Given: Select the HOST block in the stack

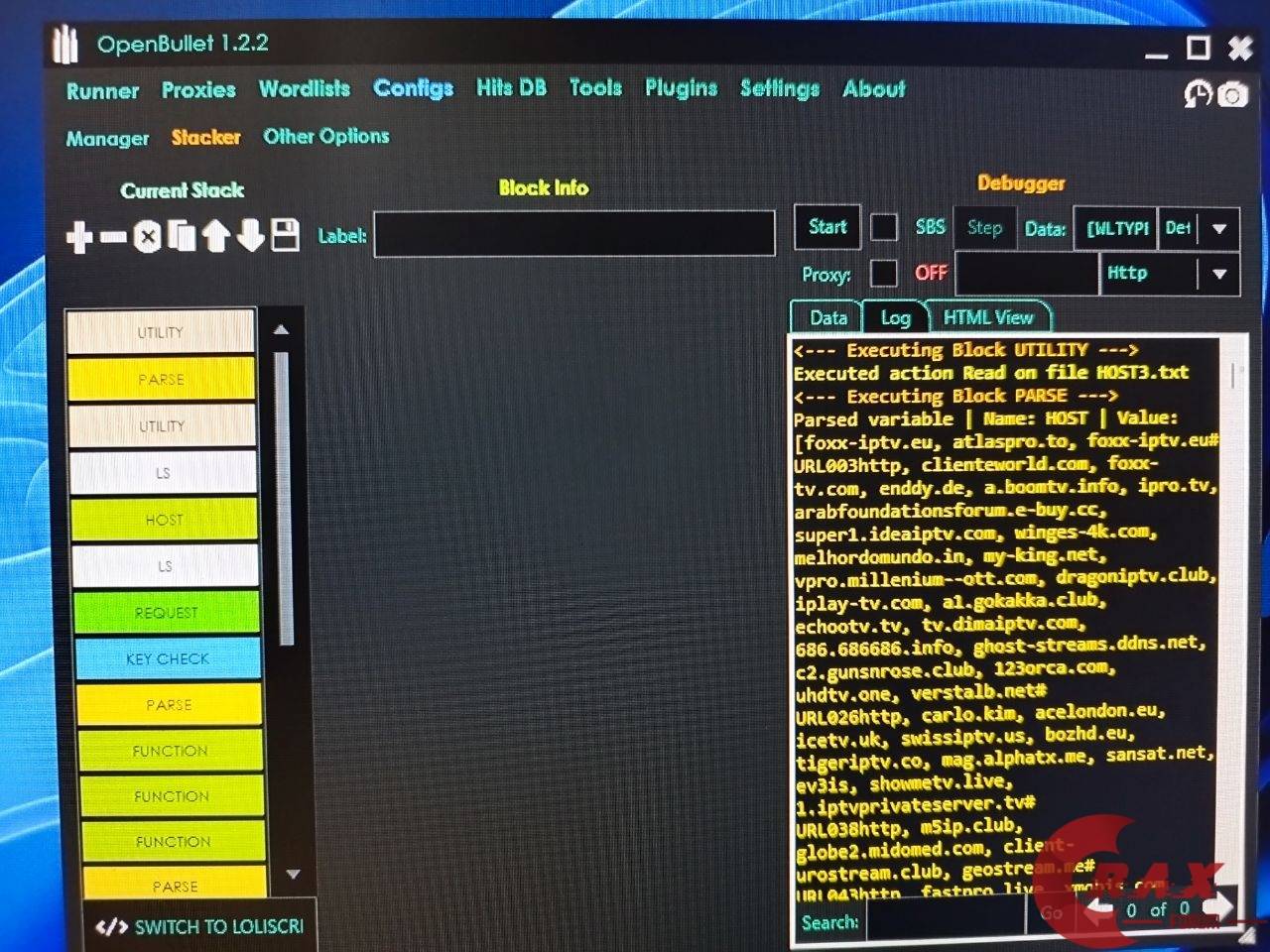Looking at the screenshot, I should (165, 520).
